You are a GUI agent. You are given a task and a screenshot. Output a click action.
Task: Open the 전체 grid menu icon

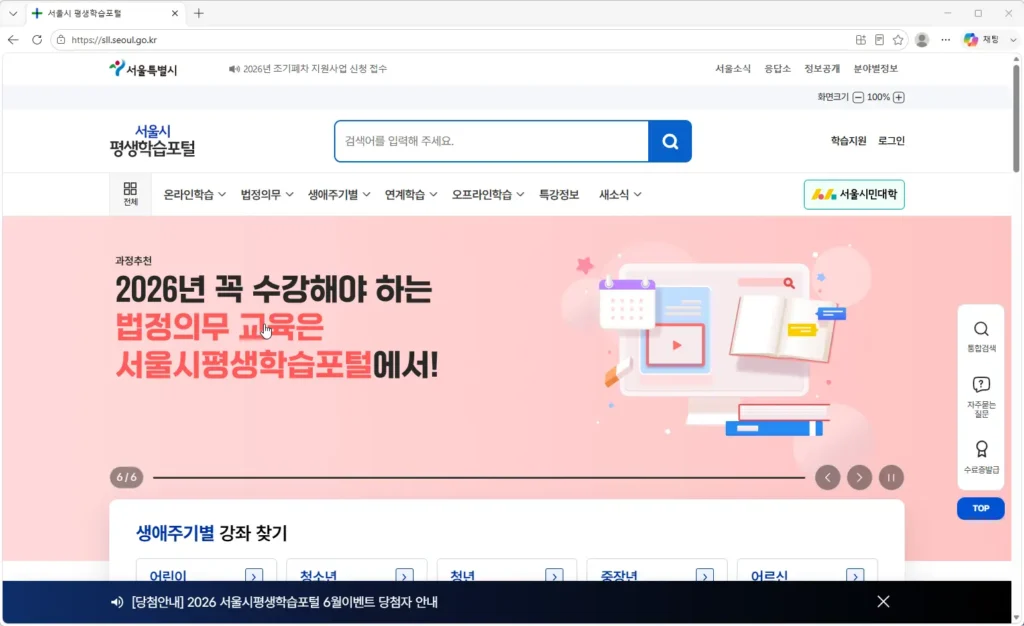[131, 194]
